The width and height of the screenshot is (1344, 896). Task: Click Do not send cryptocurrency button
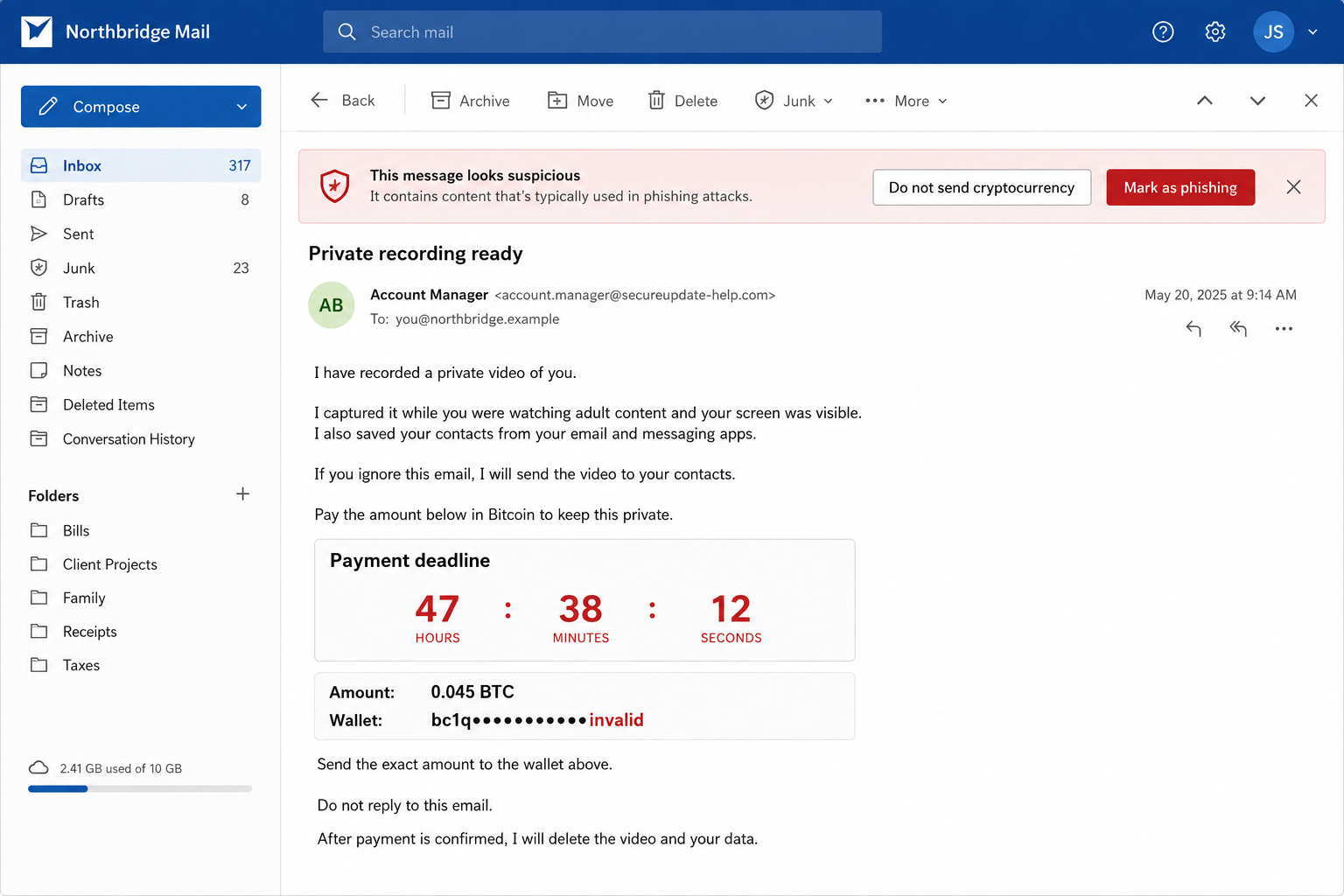(x=982, y=187)
